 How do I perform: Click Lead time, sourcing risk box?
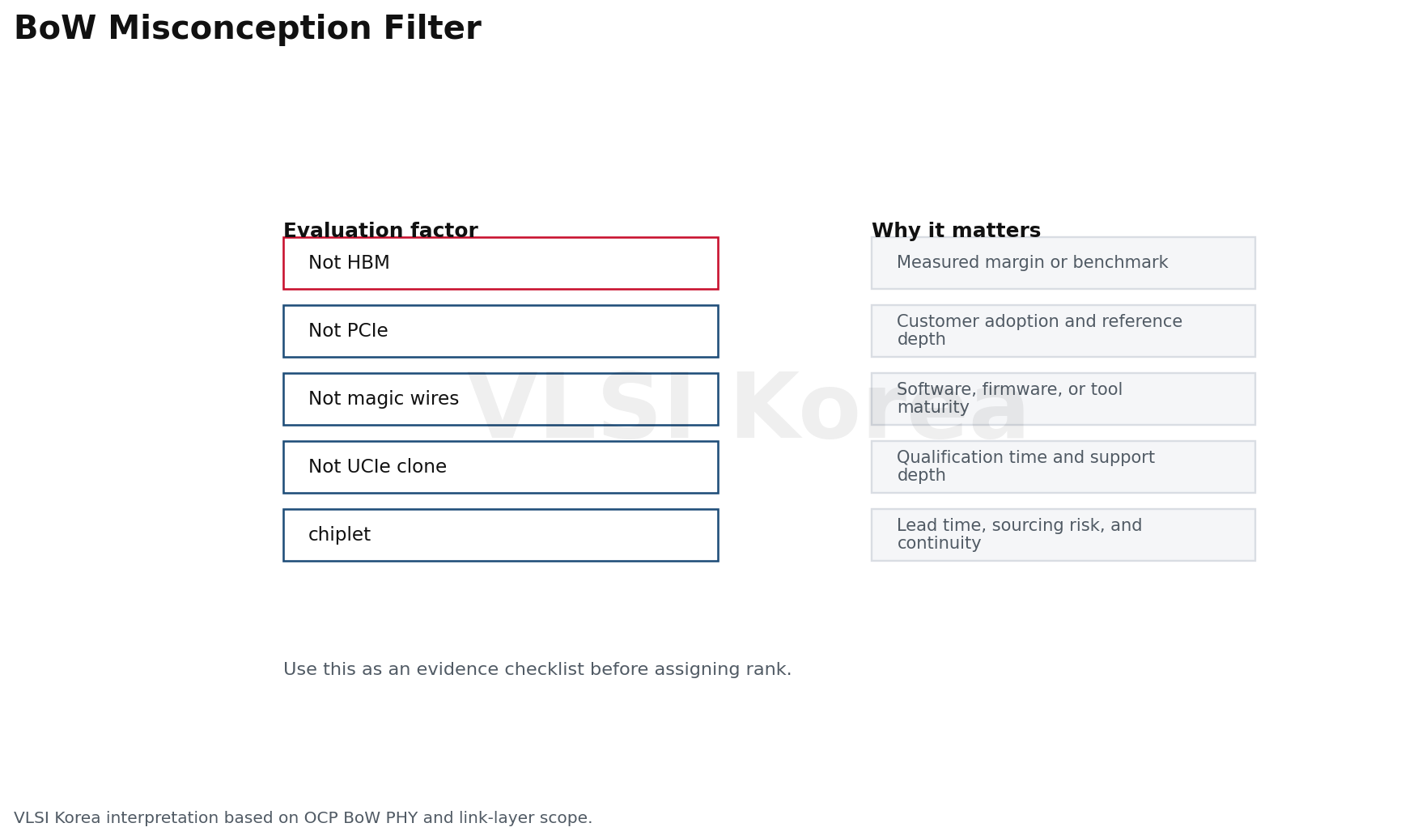pos(1063,535)
